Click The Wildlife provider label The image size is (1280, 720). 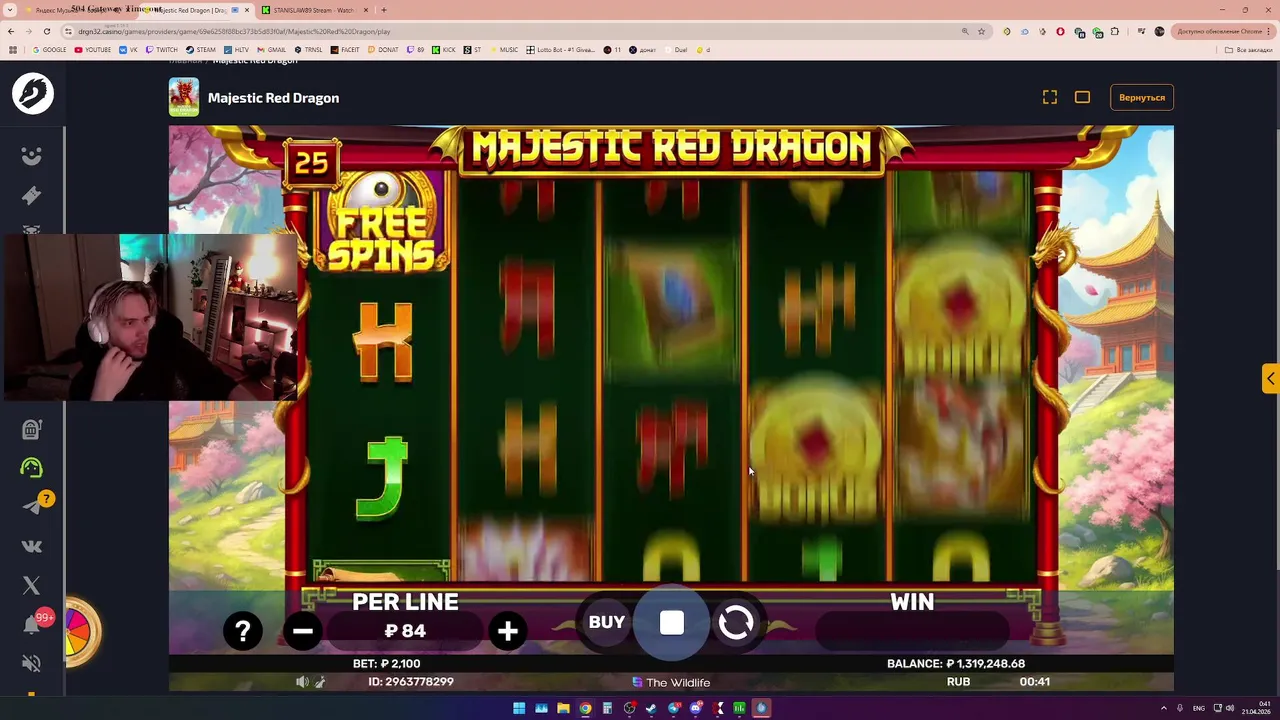tap(671, 682)
